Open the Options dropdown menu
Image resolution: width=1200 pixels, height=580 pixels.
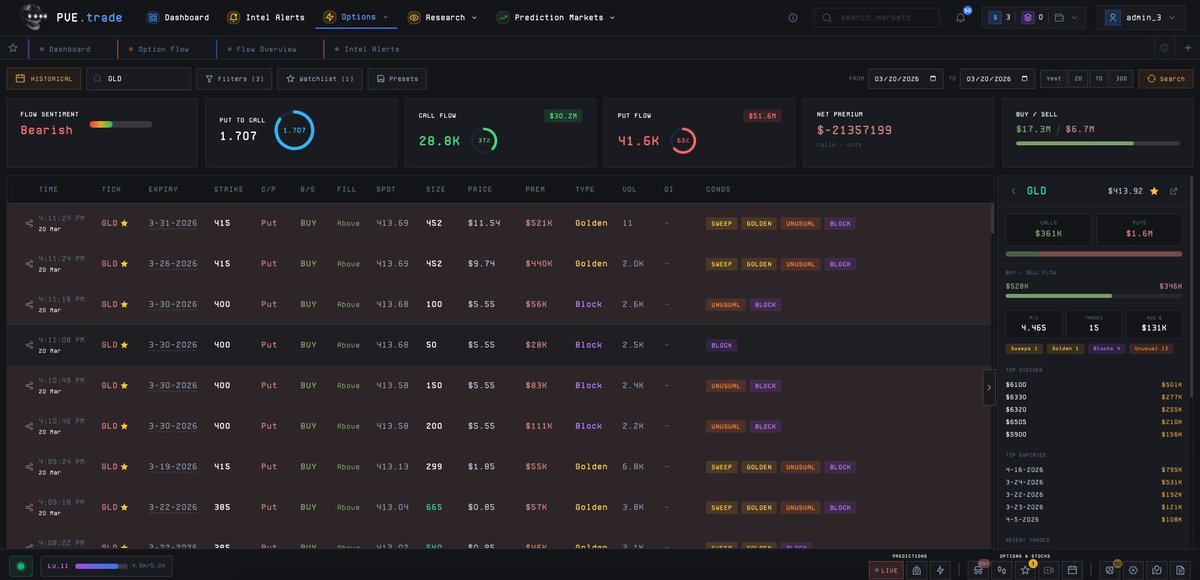pos(356,17)
